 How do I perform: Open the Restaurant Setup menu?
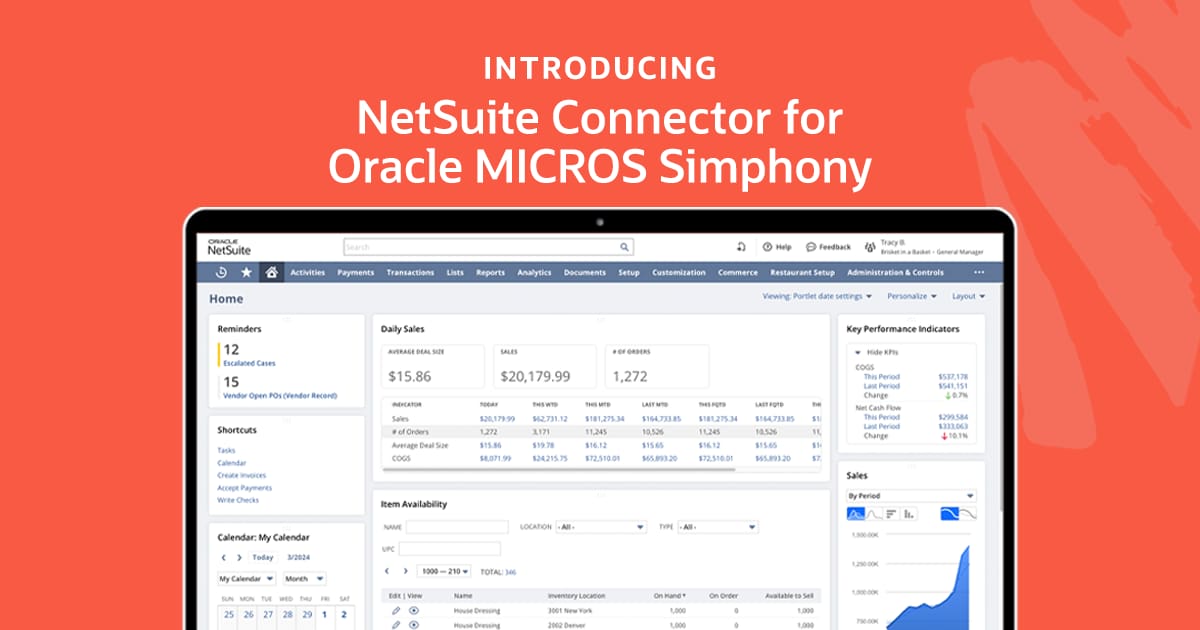tap(802, 272)
